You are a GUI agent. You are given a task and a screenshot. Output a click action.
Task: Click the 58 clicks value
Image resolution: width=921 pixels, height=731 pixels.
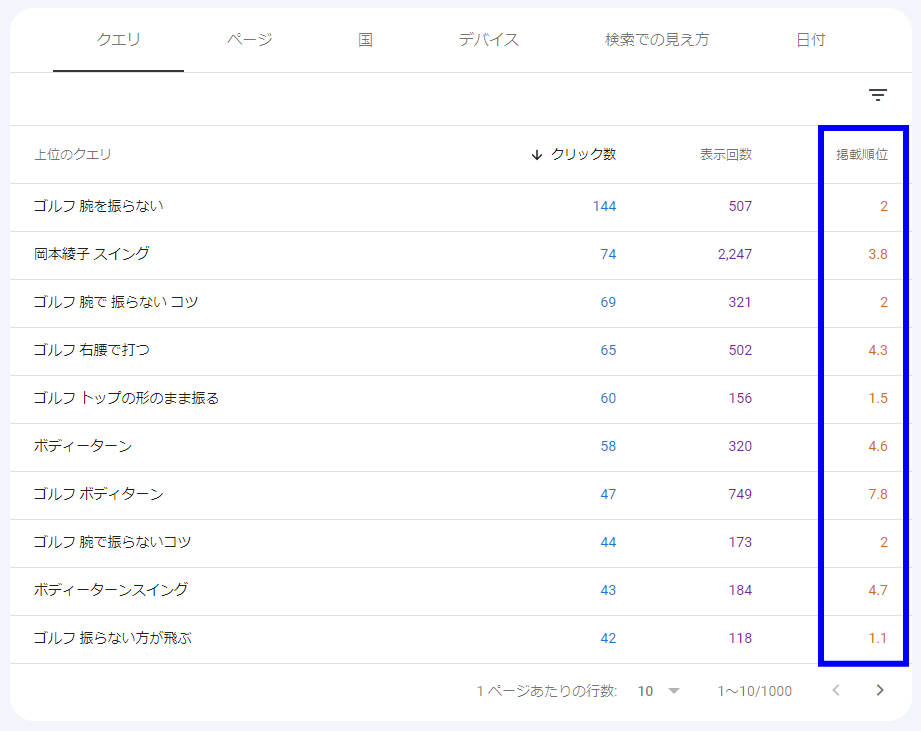pyautogui.click(x=608, y=446)
